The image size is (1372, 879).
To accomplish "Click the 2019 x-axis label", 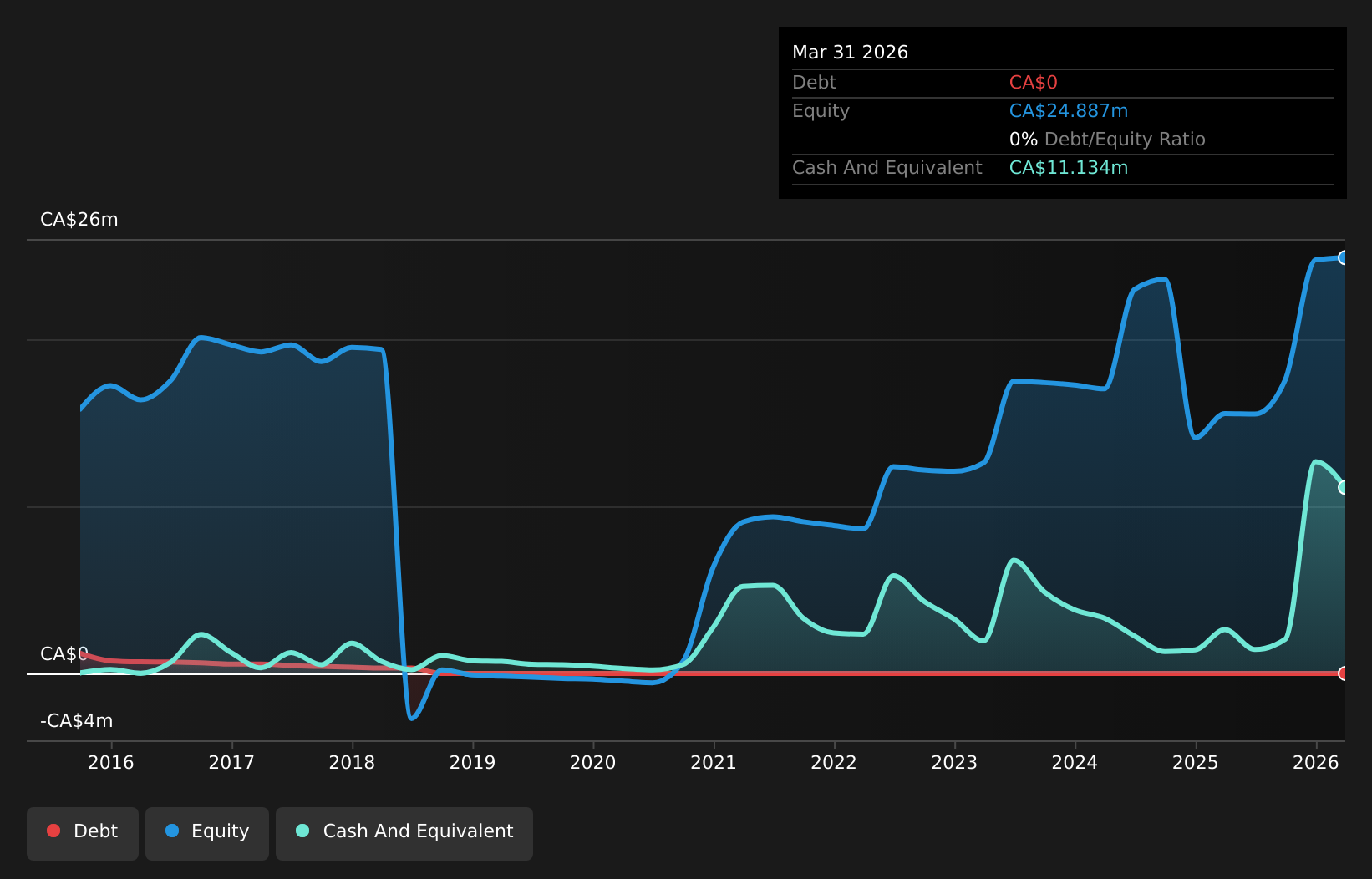I will pos(473,762).
